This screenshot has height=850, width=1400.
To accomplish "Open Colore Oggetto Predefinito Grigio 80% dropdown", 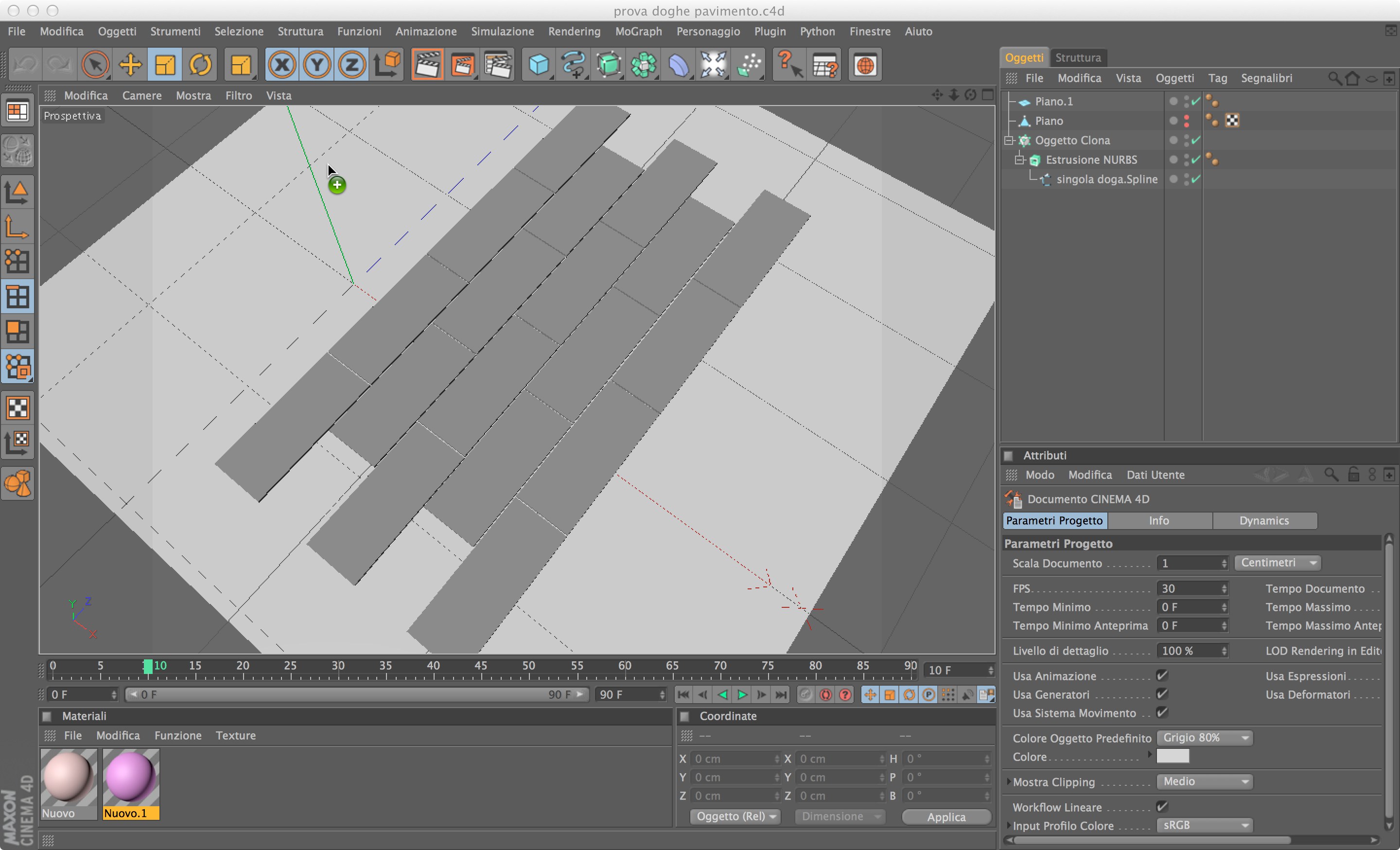I will [1204, 738].
